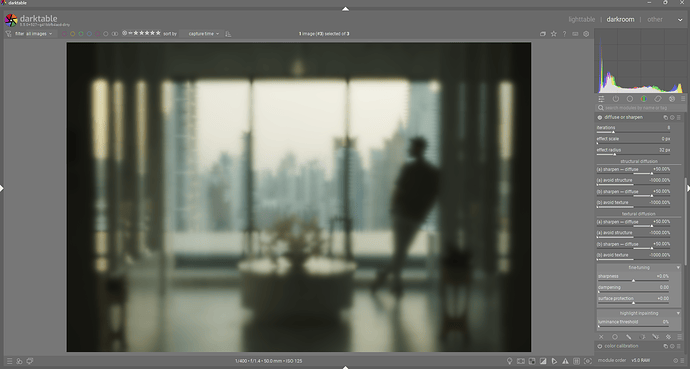
Task: Select drawn mask blending mode
Action: 628,337
